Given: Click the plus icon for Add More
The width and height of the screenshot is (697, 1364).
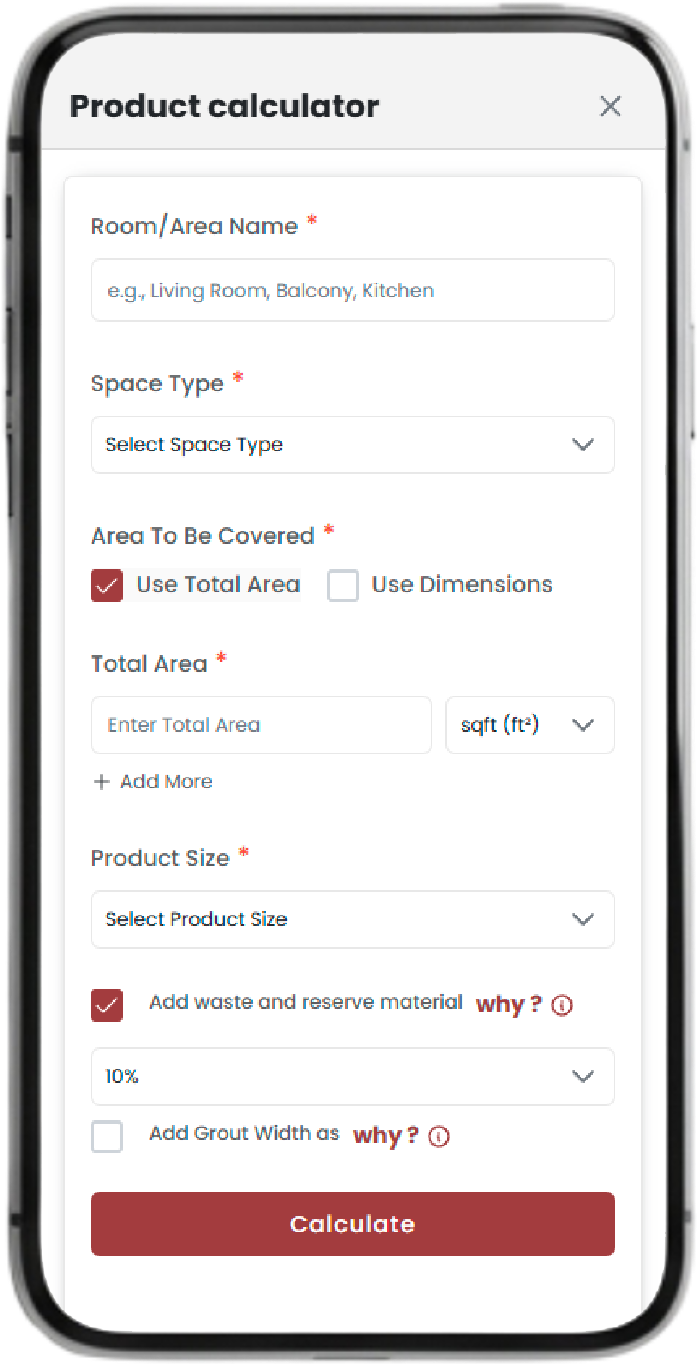Looking at the screenshot, I should tap(101, 782).
